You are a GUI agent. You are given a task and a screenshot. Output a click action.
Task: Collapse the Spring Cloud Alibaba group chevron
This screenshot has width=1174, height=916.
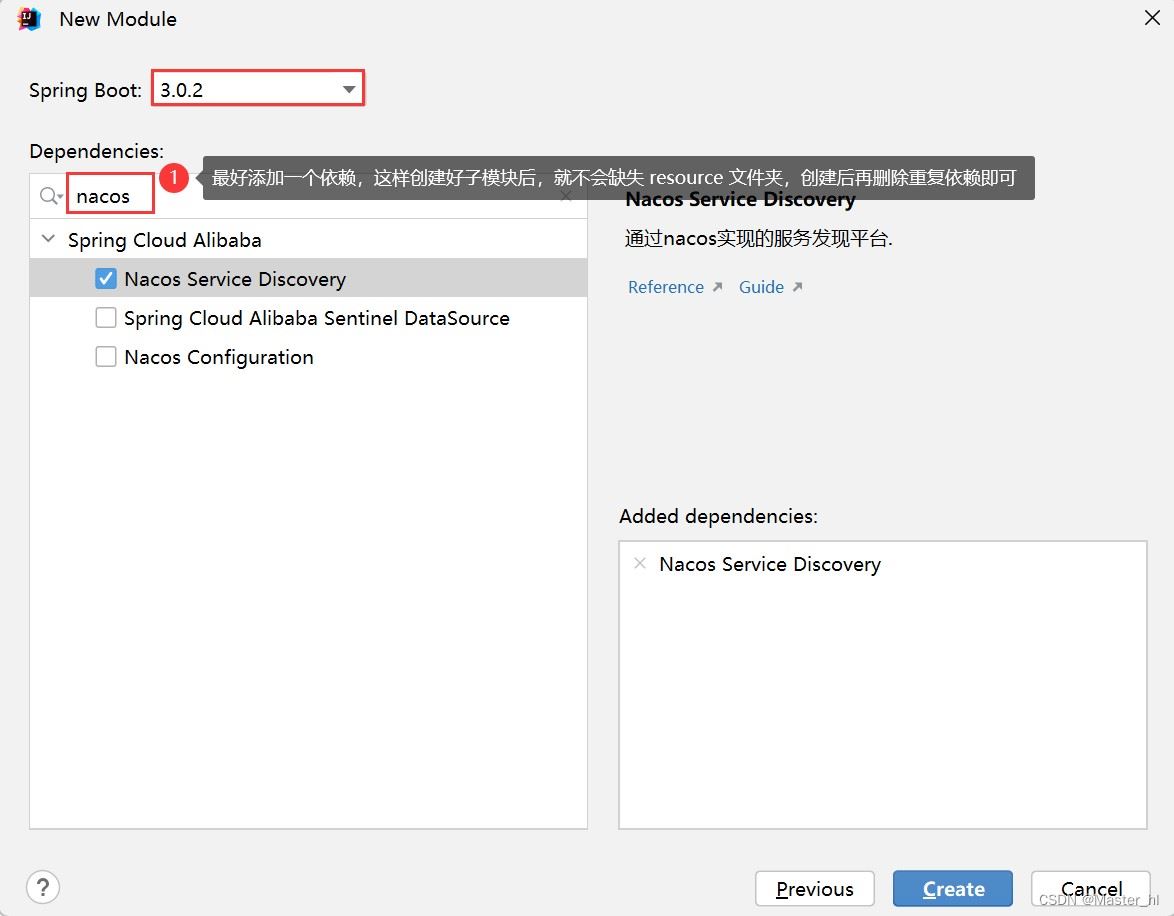click(48, 240)
